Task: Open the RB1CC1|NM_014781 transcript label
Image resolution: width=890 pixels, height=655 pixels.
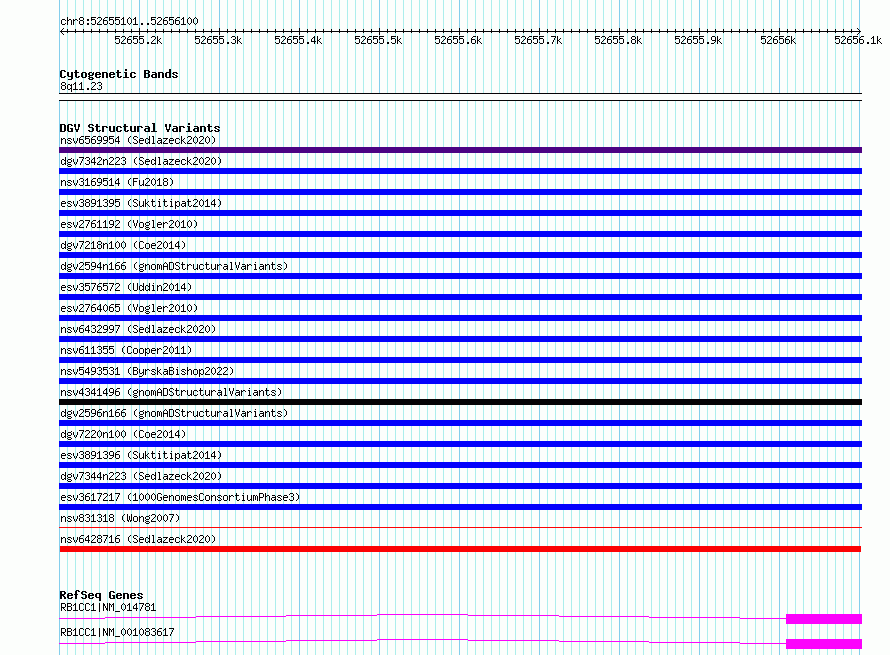Action: 108,607
